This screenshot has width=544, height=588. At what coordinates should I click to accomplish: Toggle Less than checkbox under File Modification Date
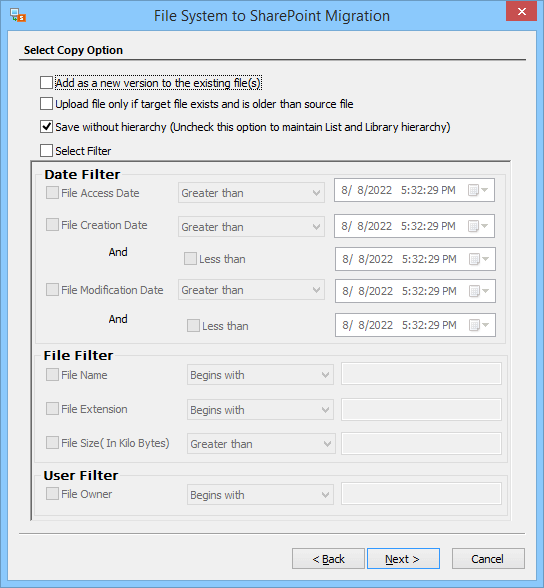tap(193, 326)
